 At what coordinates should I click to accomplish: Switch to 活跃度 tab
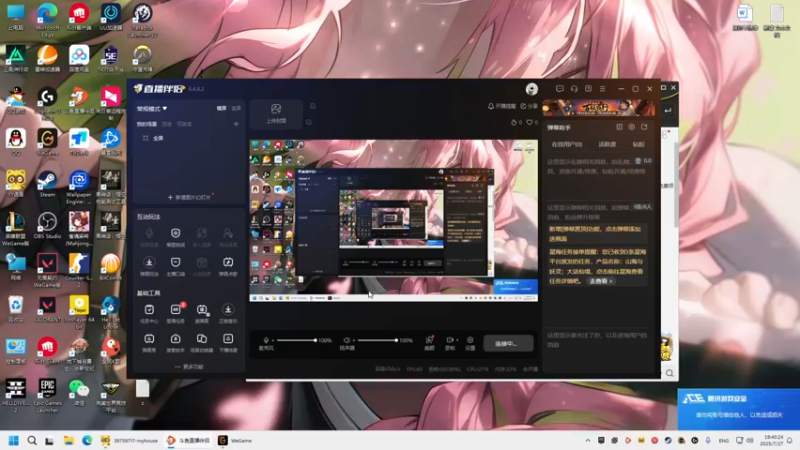[607, 144]
